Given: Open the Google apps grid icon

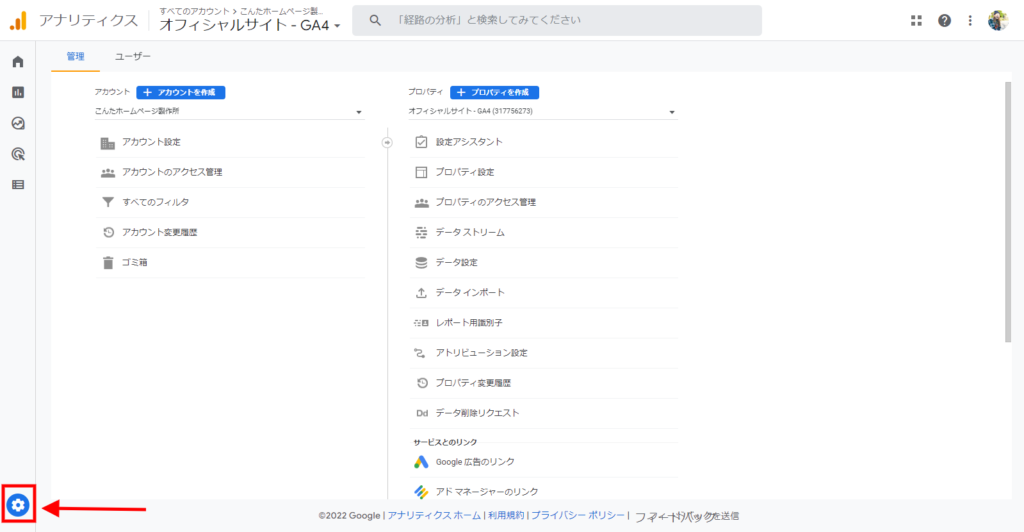Looking at the screenshot, I should pyautogui.click(x=916, y=21).
